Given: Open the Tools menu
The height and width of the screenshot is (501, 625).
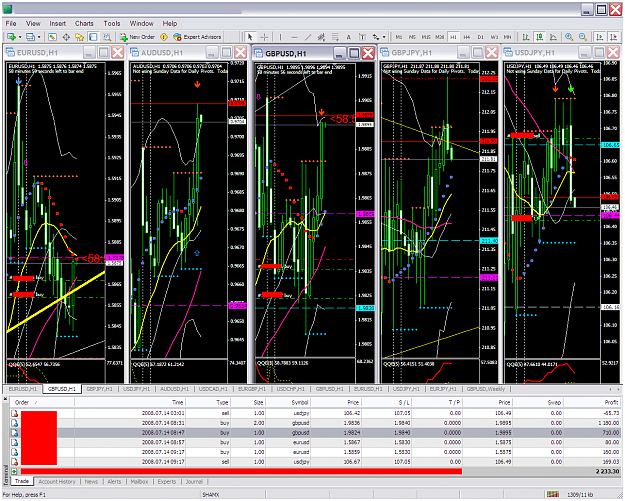Looking at the screenshot, I should pyautogui.click(x=112, y=24).
